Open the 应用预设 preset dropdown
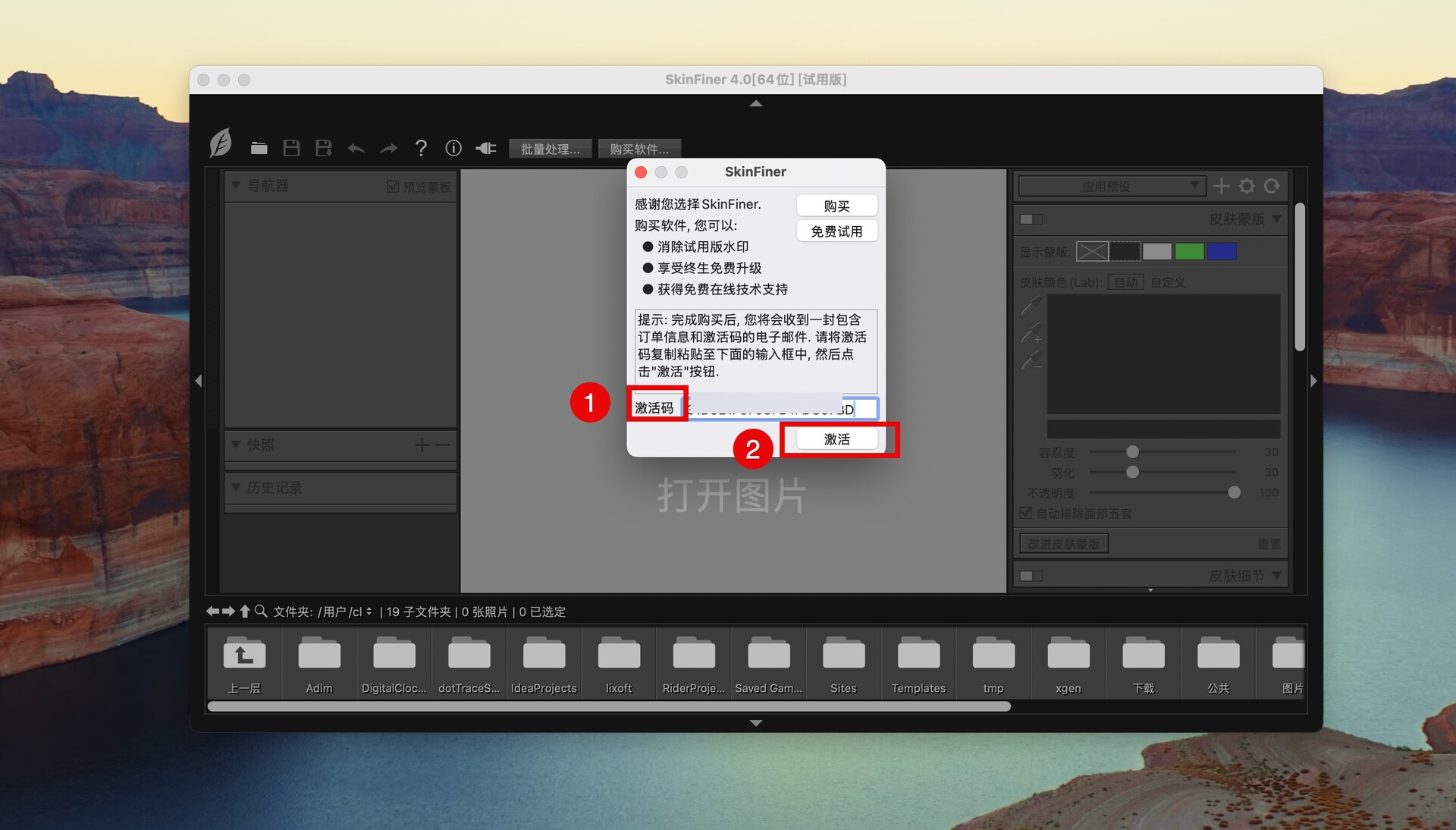The height and width of the screenshot is (830, 1456). point(1112,186)
